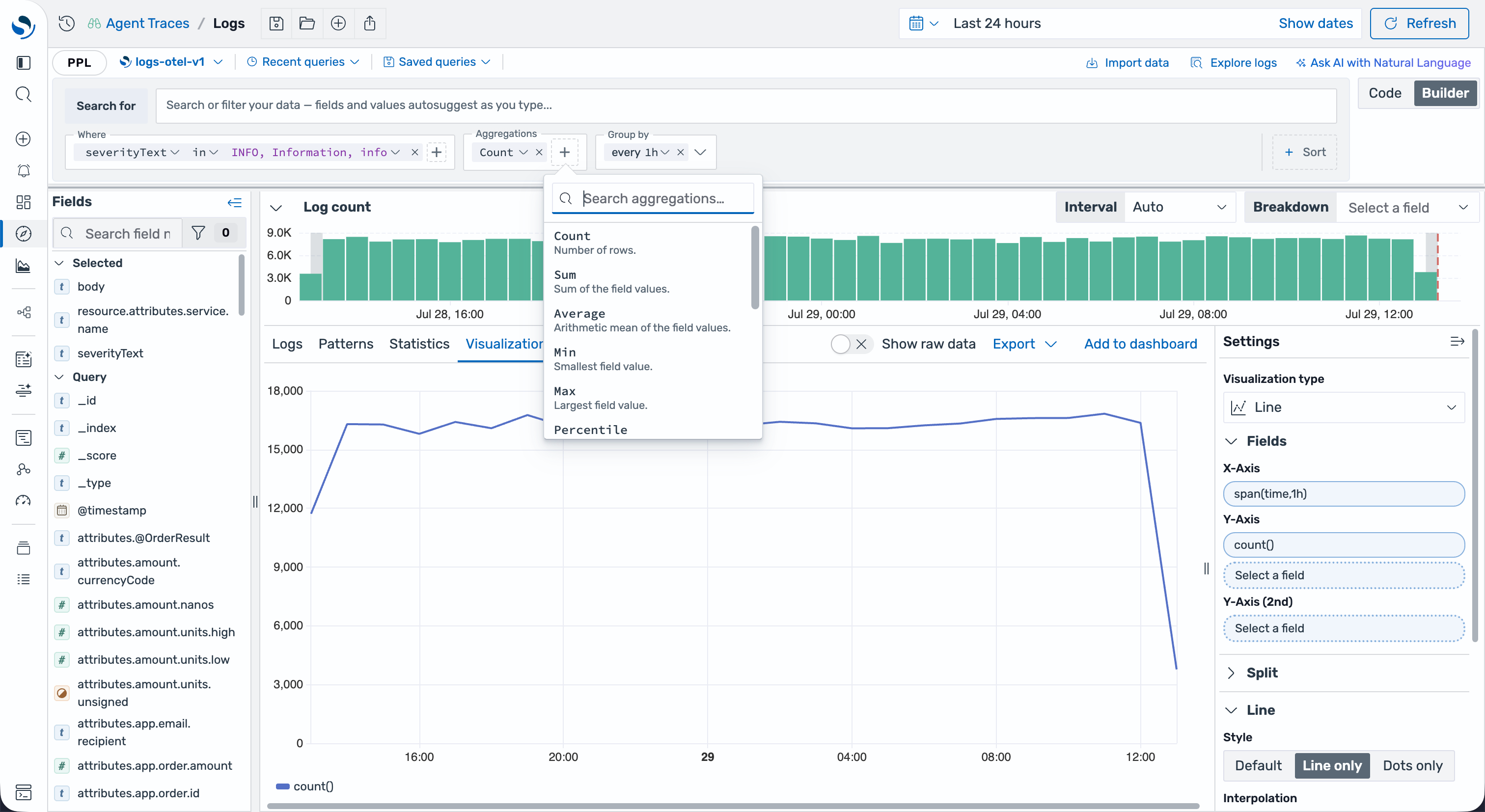Remove the every 1h group by
Image resolution: width=1485 pixels, height=812 pixels.
[x=680, y=152]
